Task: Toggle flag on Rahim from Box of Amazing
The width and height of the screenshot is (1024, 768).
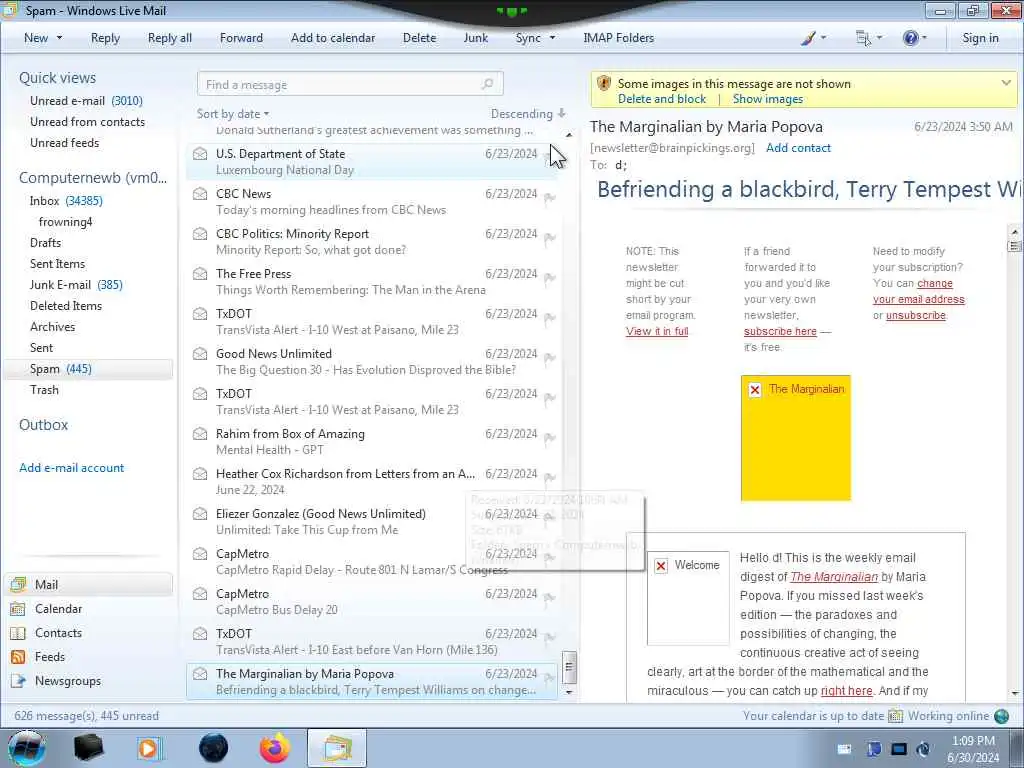Action: click(550, 438)
